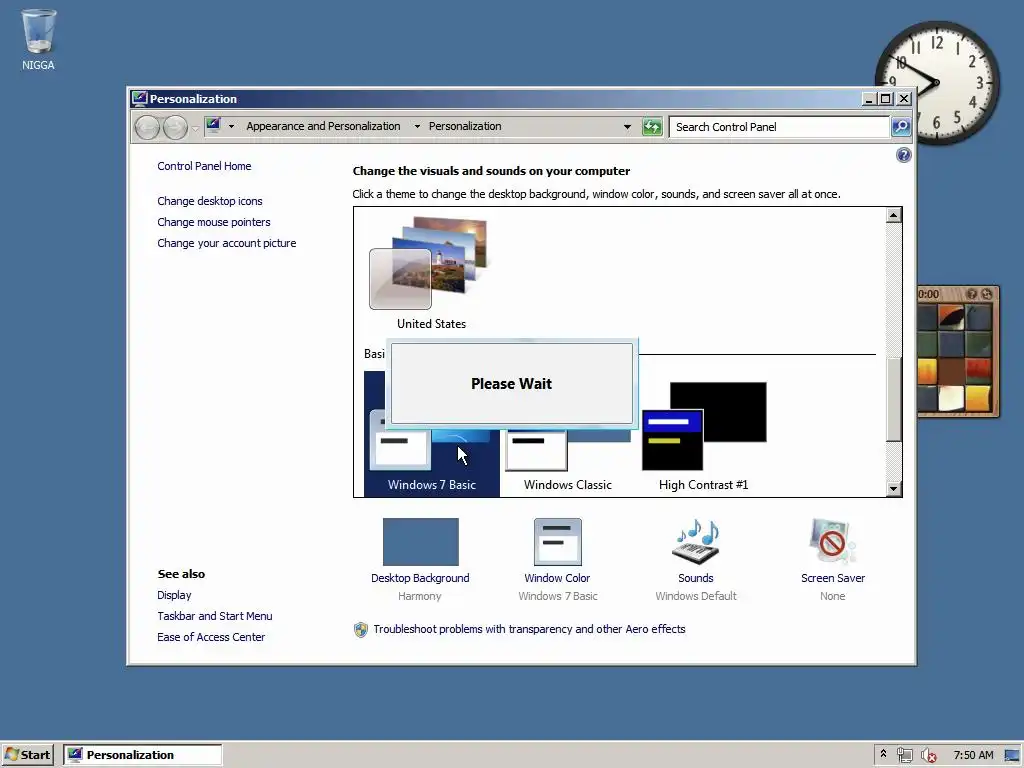1024x768 pixels.
Task: Click the Show Desktop tray button
Action: pyautogui.click(x=1012, y=755)
